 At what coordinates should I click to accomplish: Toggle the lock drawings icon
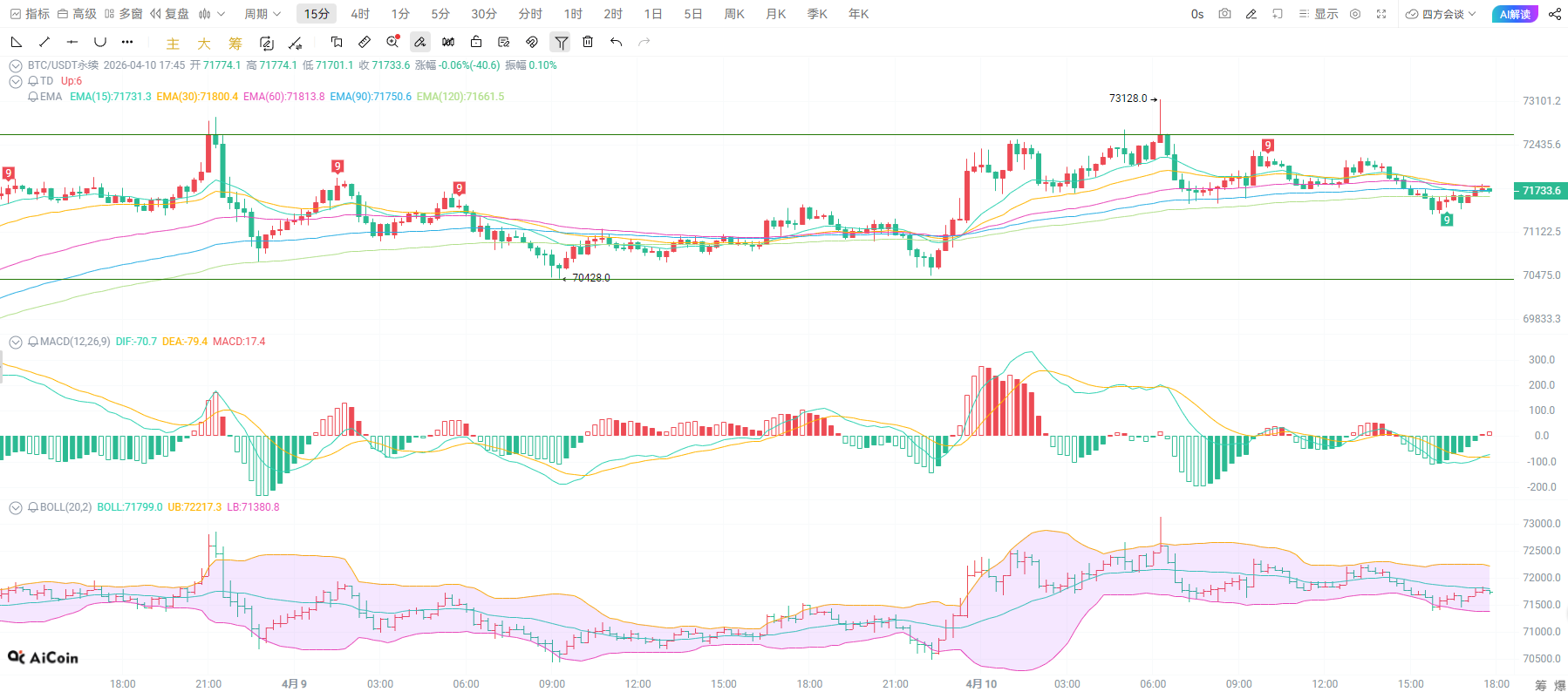pos(476,42)
